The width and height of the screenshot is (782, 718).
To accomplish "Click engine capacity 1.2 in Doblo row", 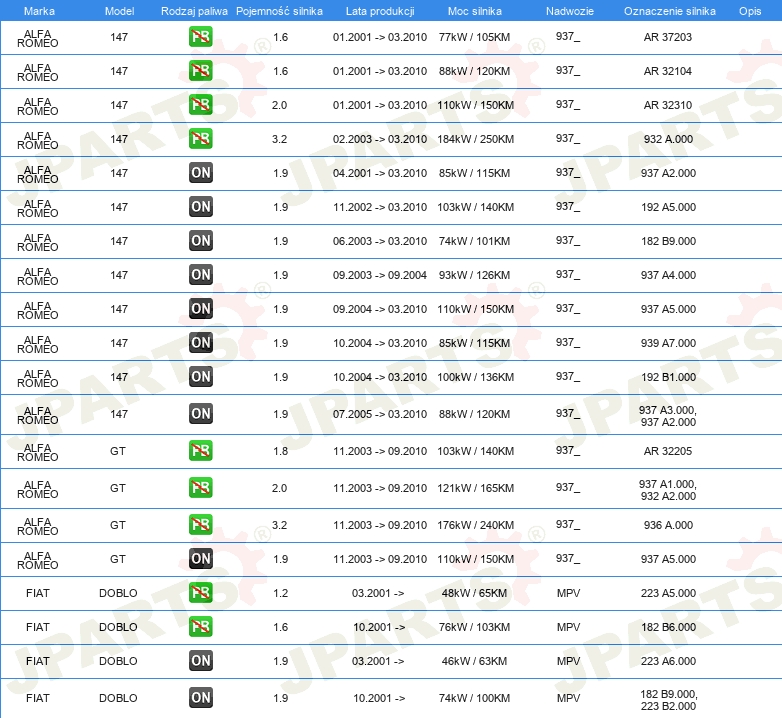I will [280, 593].
